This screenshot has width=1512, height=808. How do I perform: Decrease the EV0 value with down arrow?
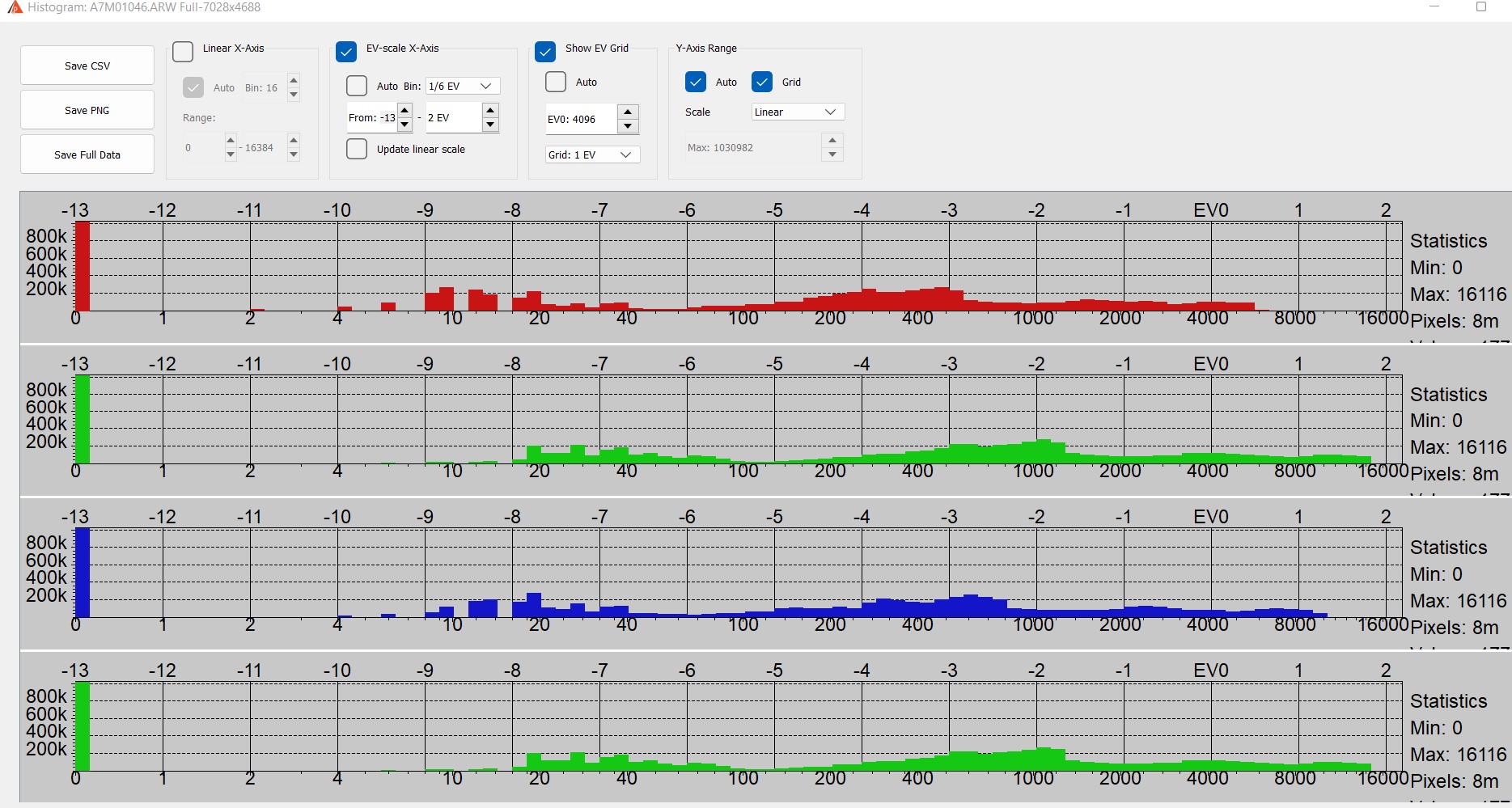pyautogui.click(x=628, y=126)
